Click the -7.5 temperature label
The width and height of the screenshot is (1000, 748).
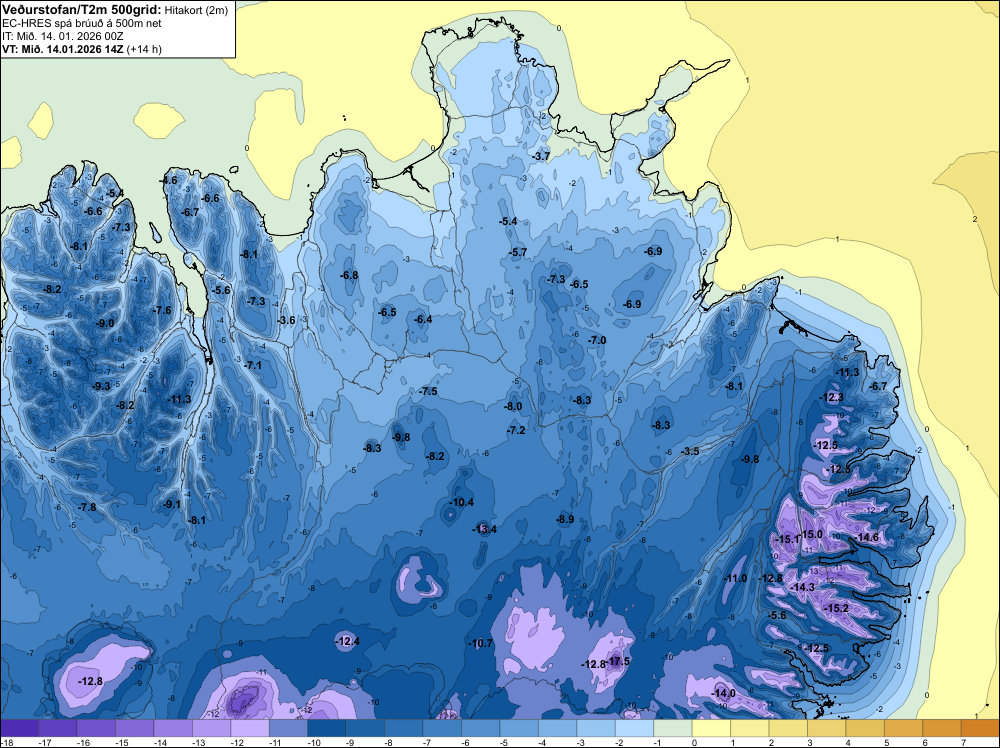[429, 392]
